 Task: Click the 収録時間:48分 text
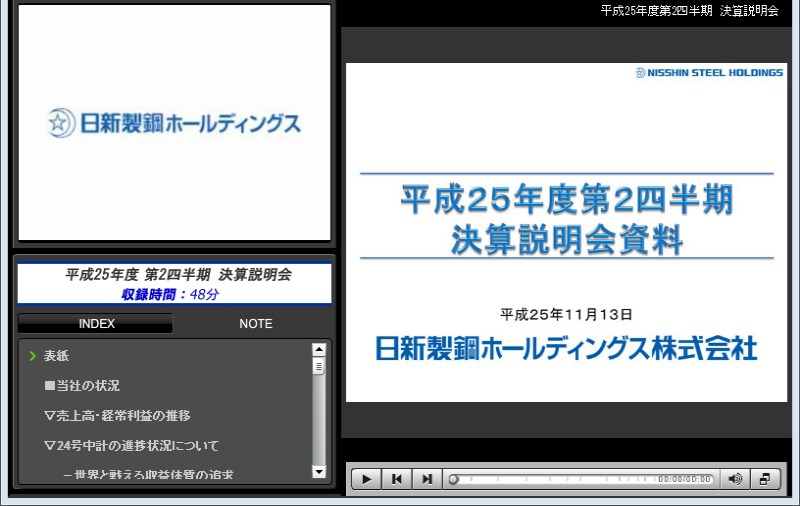[170, 294]
